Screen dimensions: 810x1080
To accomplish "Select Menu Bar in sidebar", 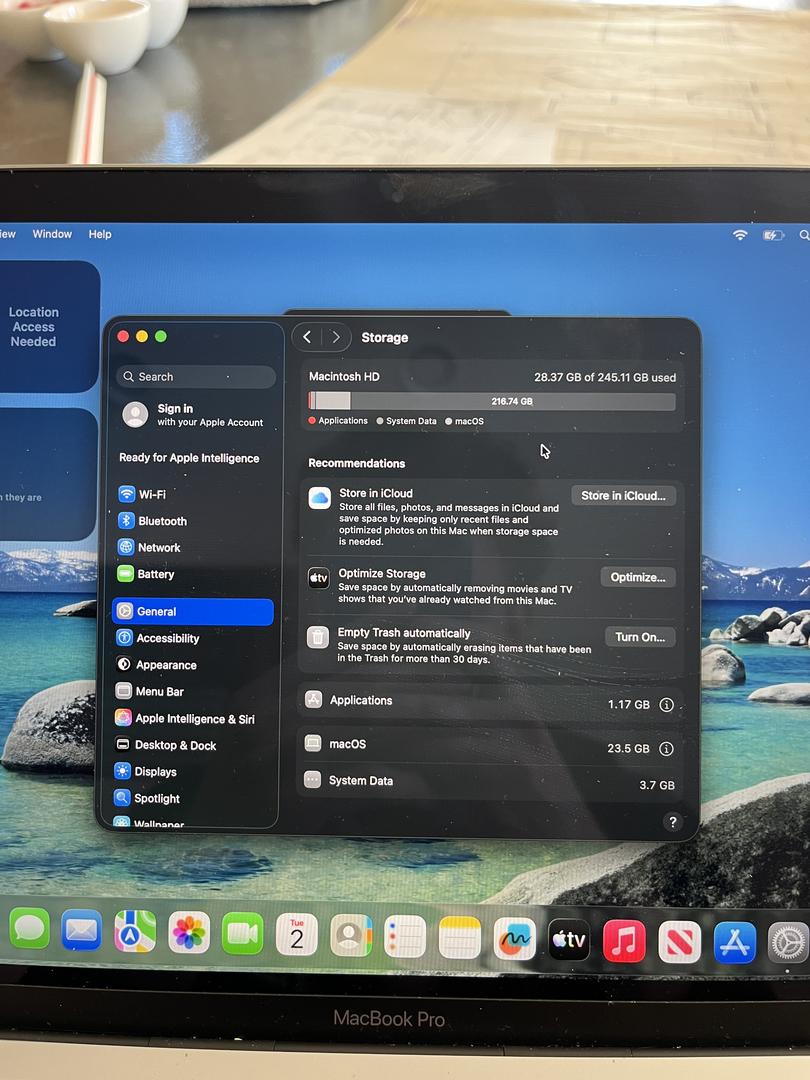I will point(194,692).
